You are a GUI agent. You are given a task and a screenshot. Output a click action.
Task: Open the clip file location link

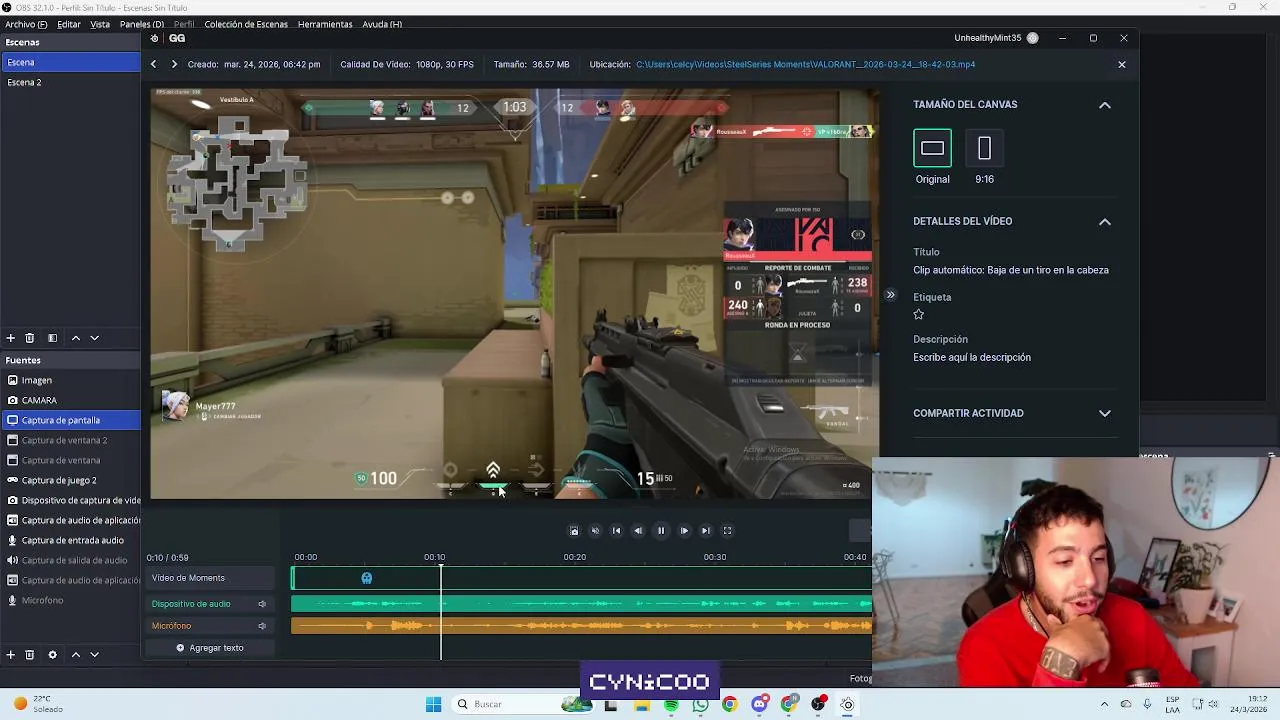click(x=805, y=64)
